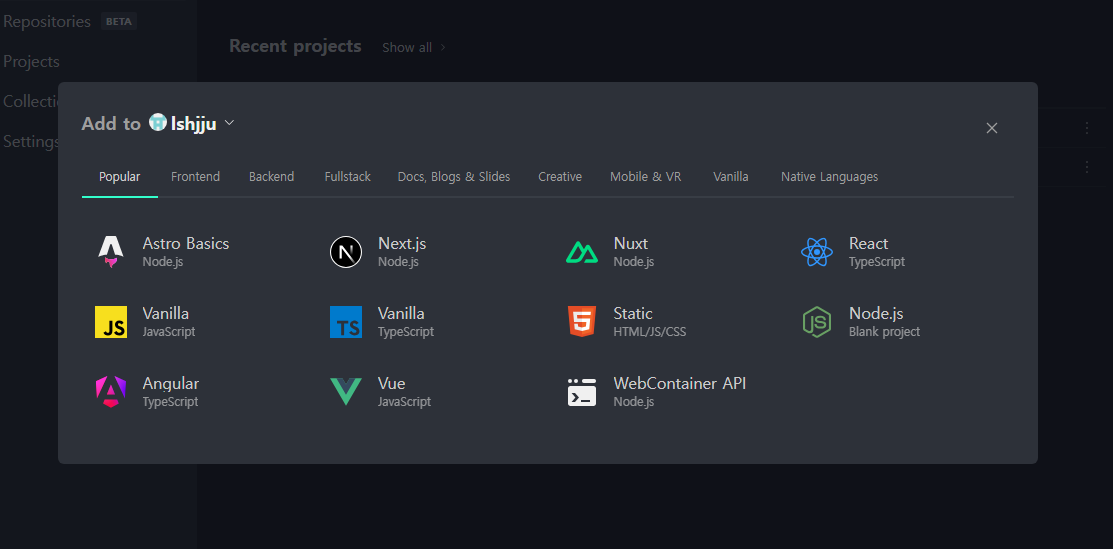
Task: Pick the Node.js Blank project title
Action: click(876, 313)
